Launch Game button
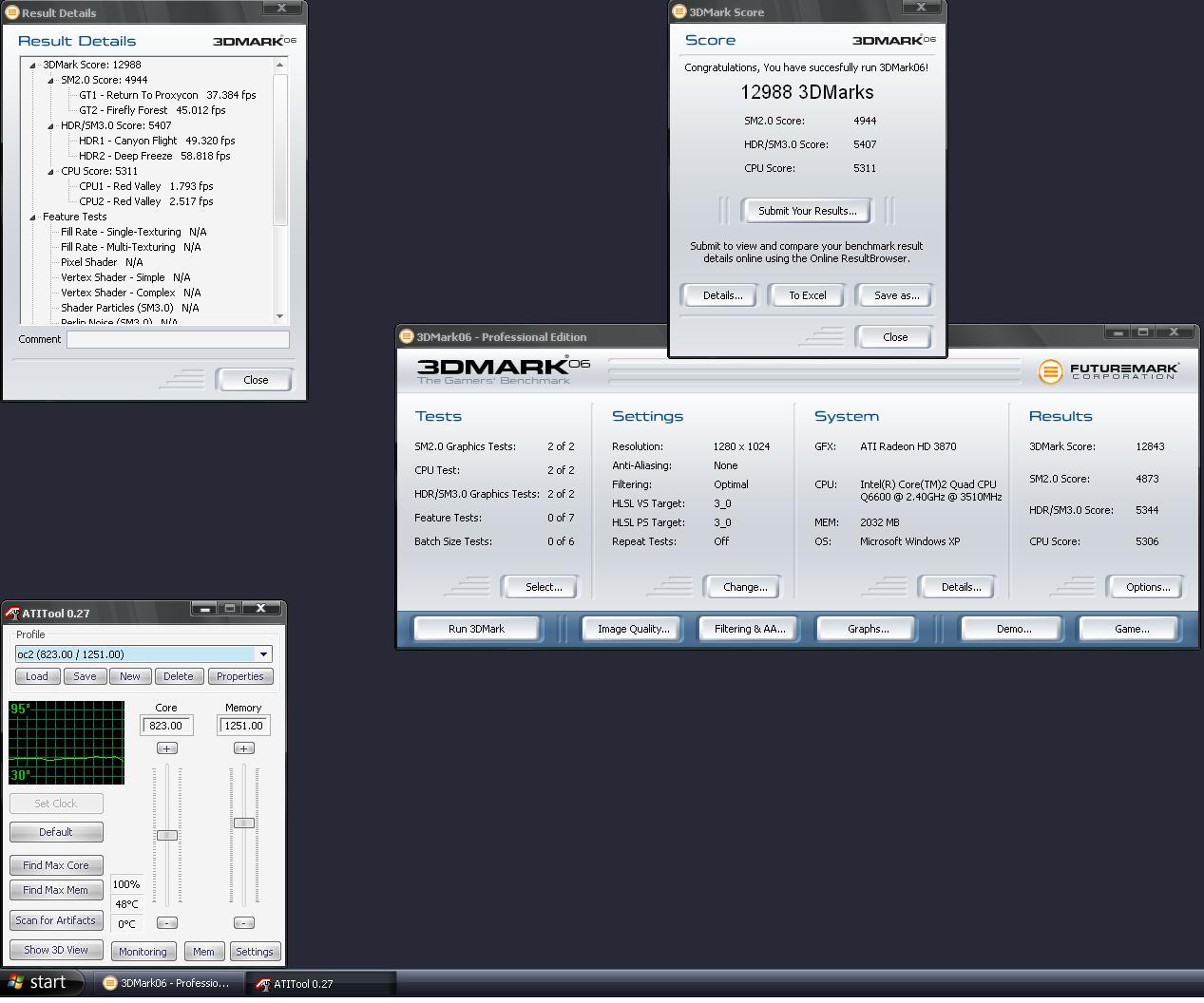Viewport: 1204px width, 1003px height. pyautogui.click(x=1131, y=629)
